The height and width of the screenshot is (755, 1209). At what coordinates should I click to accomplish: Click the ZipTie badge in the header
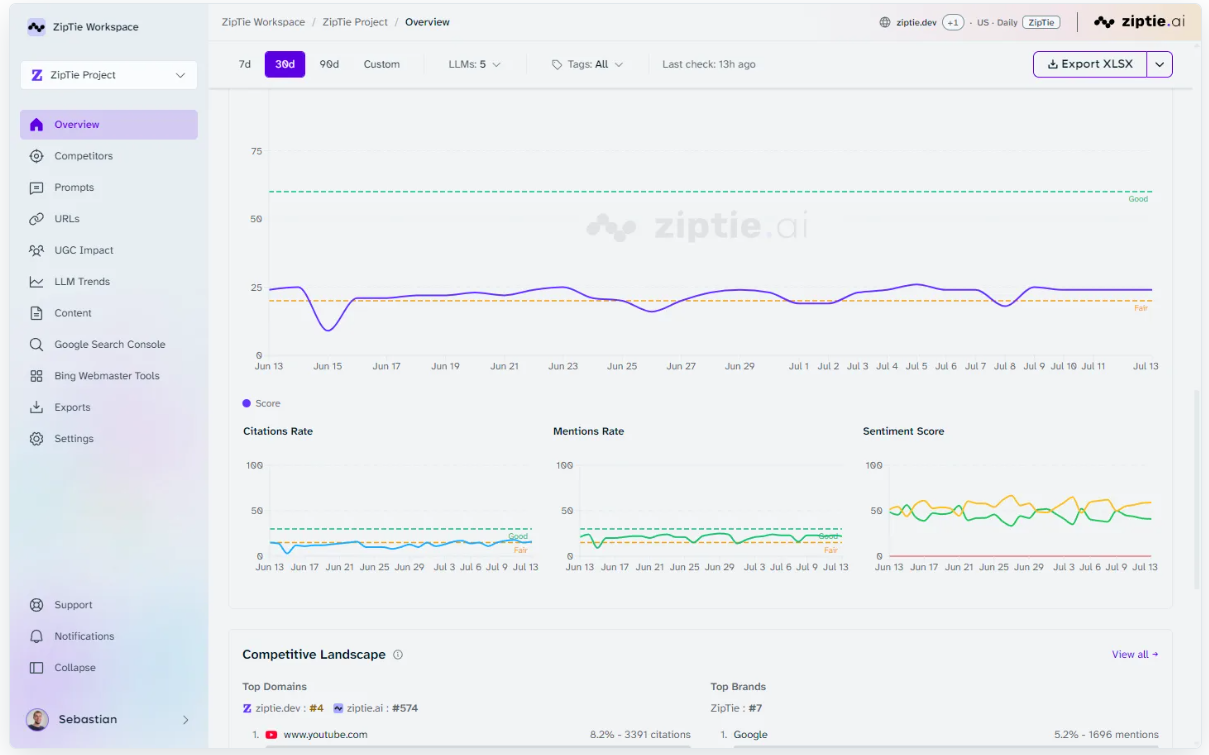point(1041,22)
